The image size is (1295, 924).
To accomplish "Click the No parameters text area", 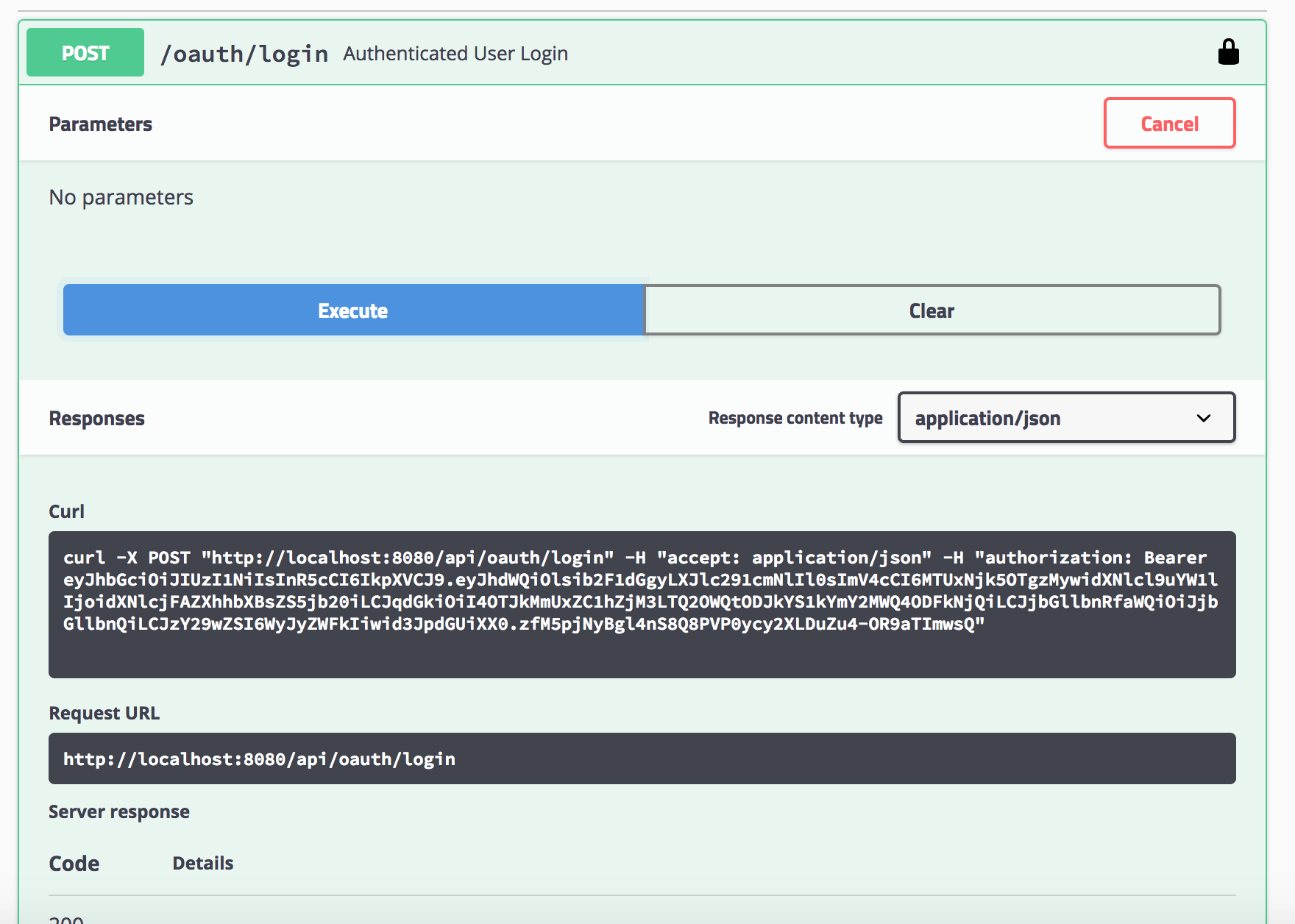I will [x=121, y=196].
